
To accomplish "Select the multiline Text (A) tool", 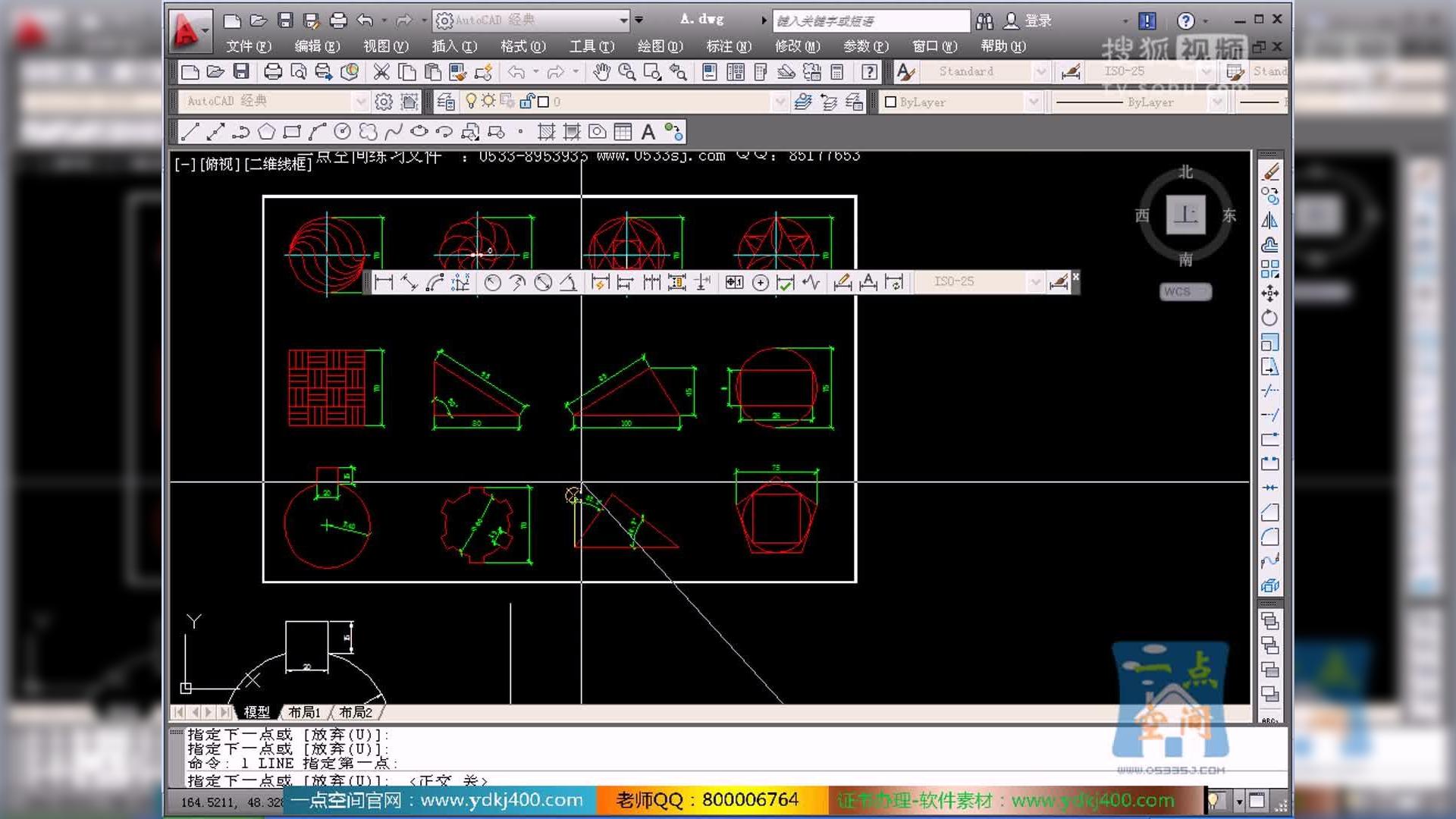I will [648, 133].
